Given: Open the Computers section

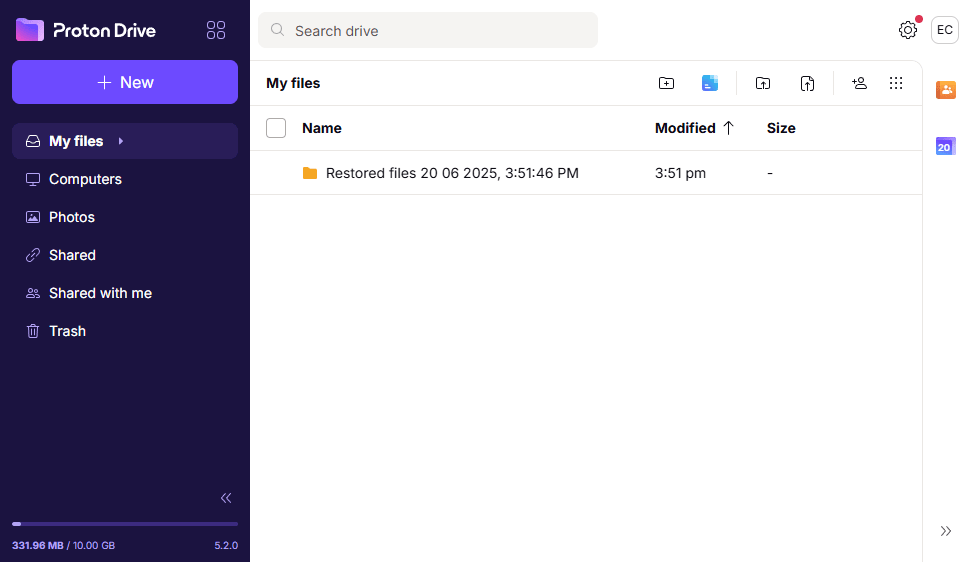Looking at the screenshot, I should tap(125, 179).
